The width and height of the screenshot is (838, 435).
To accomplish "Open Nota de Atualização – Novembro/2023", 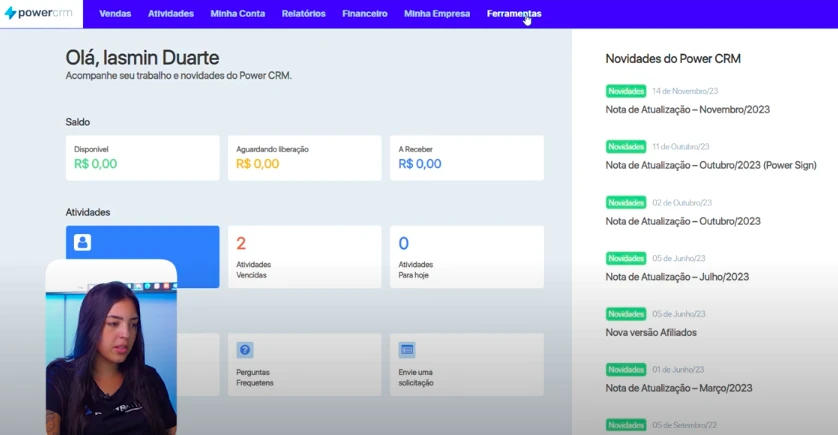I will point(687,110).
